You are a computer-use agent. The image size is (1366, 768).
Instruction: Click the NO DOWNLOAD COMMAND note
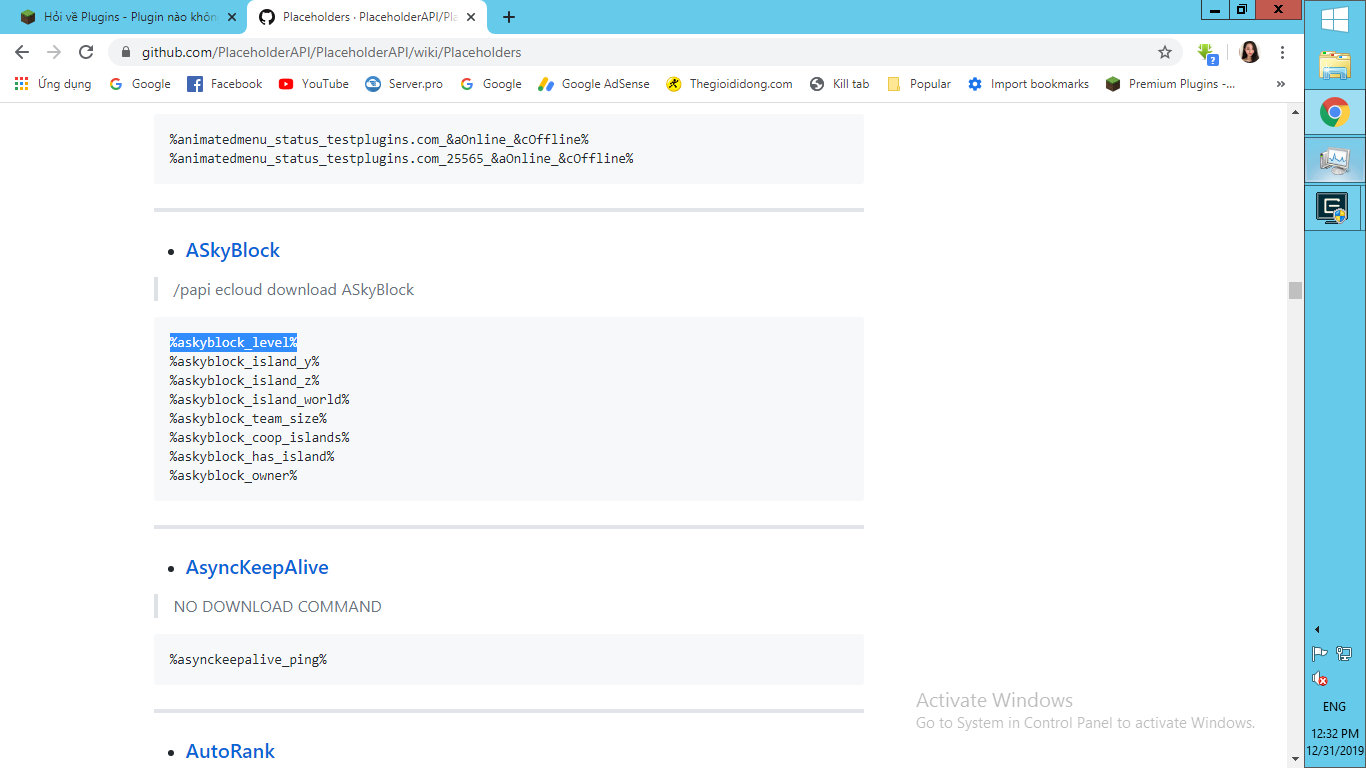pos(278,606)
